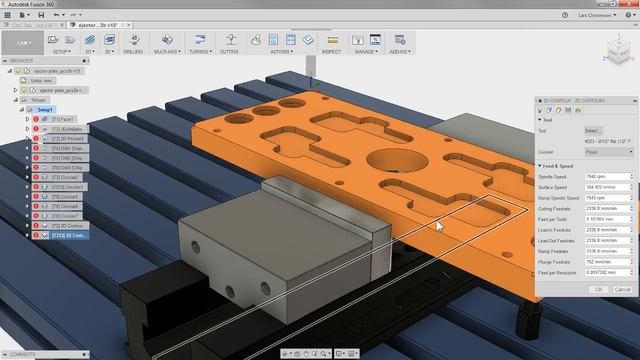Image resolution: width=640 pixels, height=360 pixels.
Task: Click the Drilling tool icon
Action: click(x=134, y=40)
